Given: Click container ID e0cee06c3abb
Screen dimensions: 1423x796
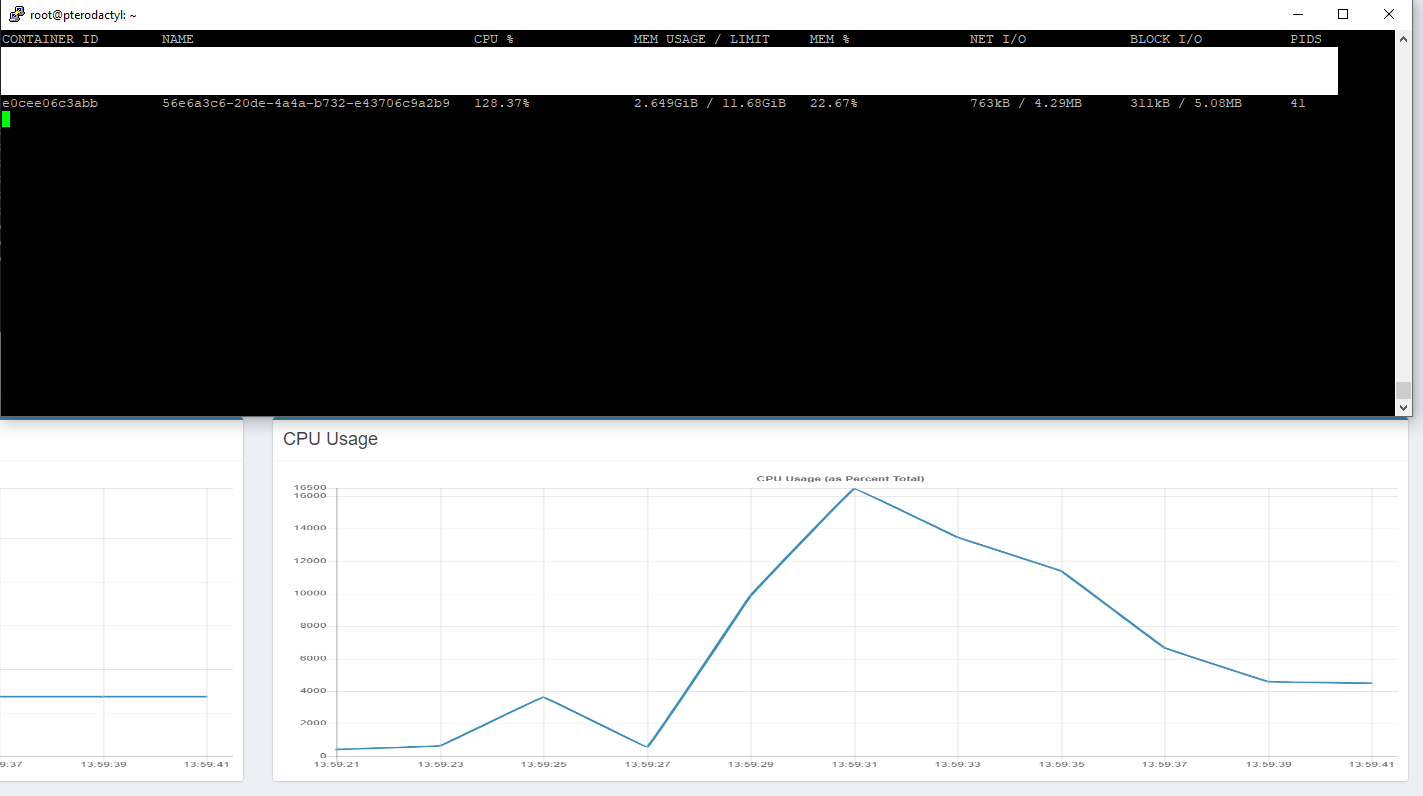Looking at the screenshot, I should (50, 103).
